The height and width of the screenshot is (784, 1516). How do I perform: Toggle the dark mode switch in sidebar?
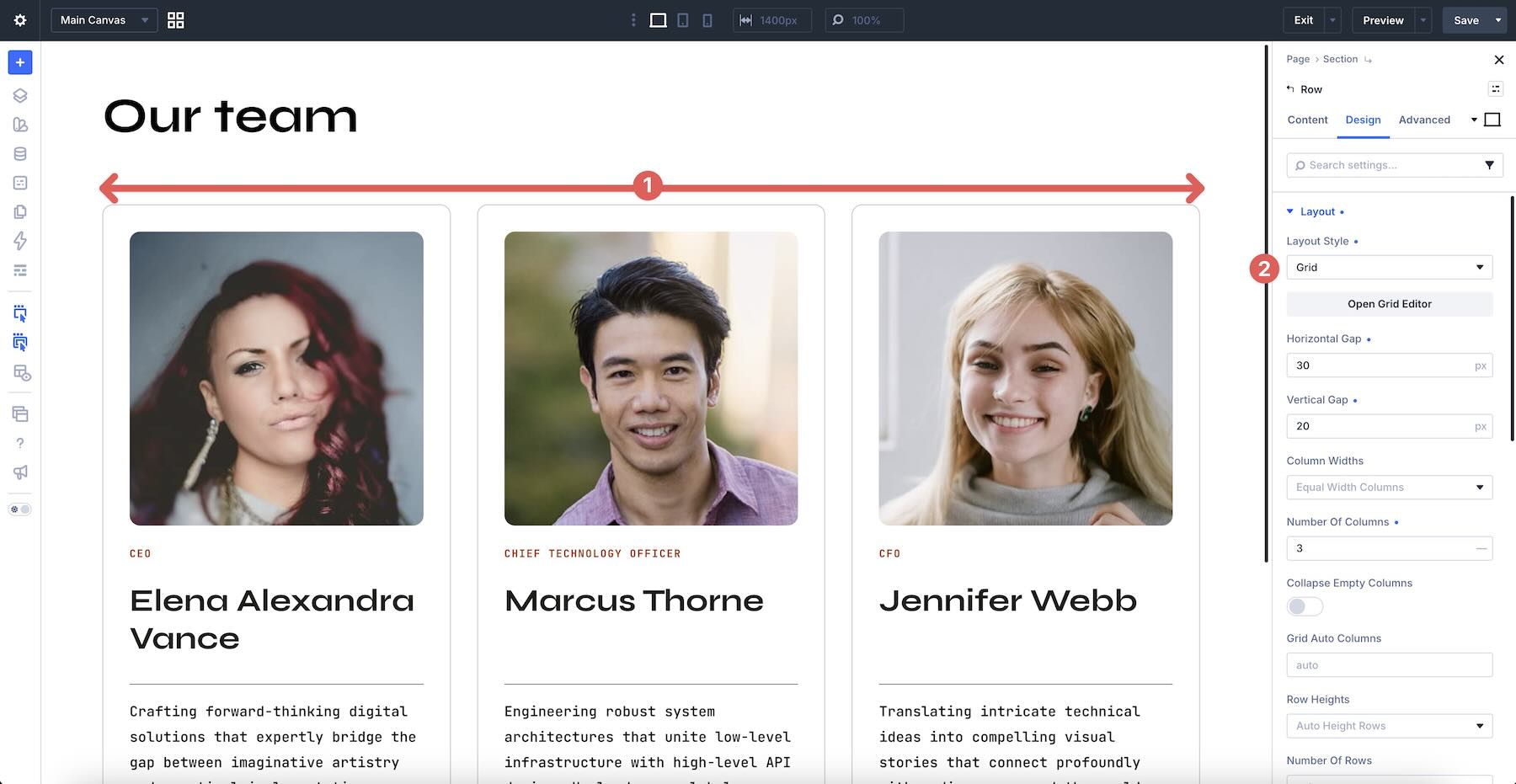point(20,509)
